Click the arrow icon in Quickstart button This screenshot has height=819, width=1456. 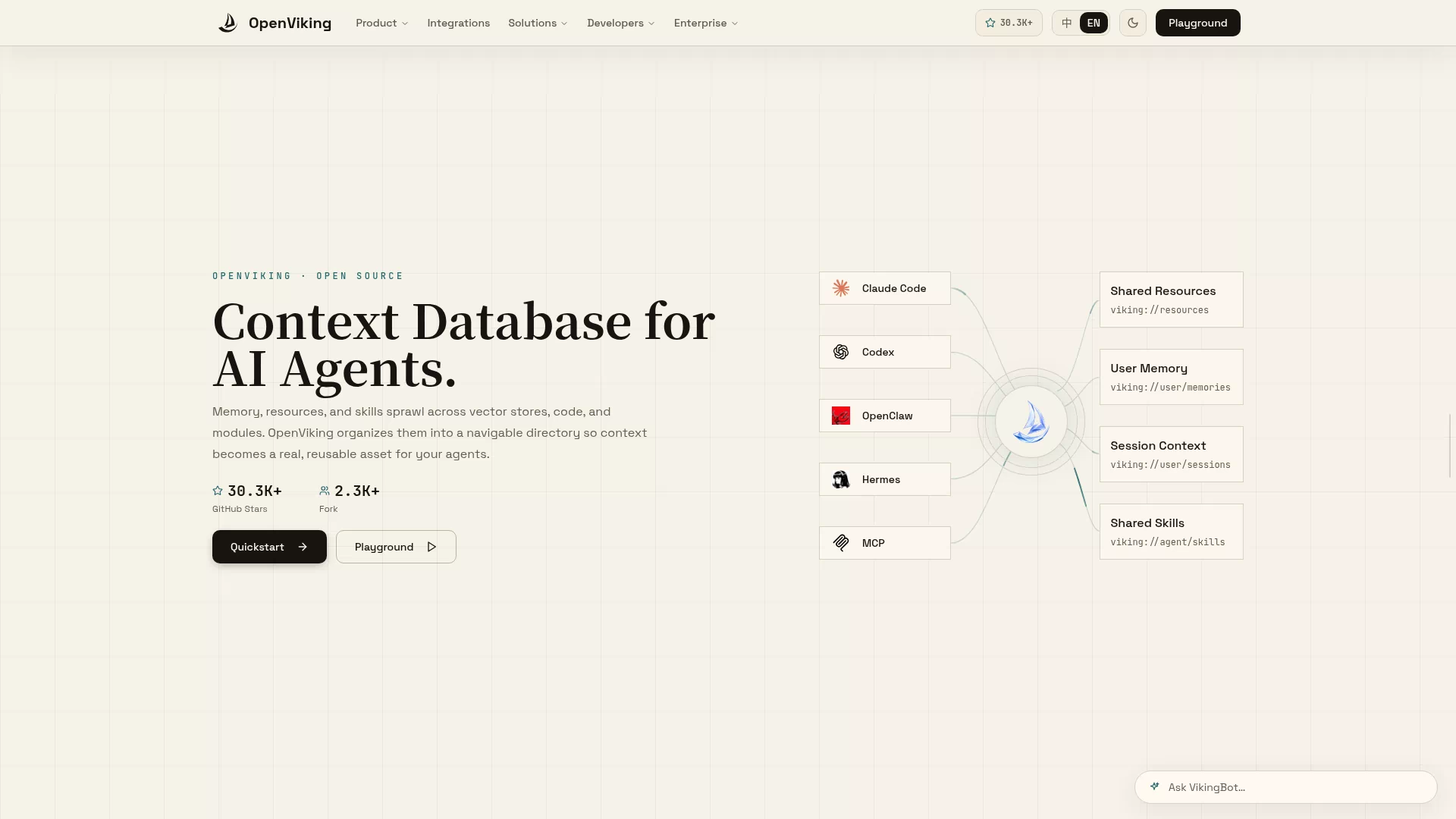[303, 547]
